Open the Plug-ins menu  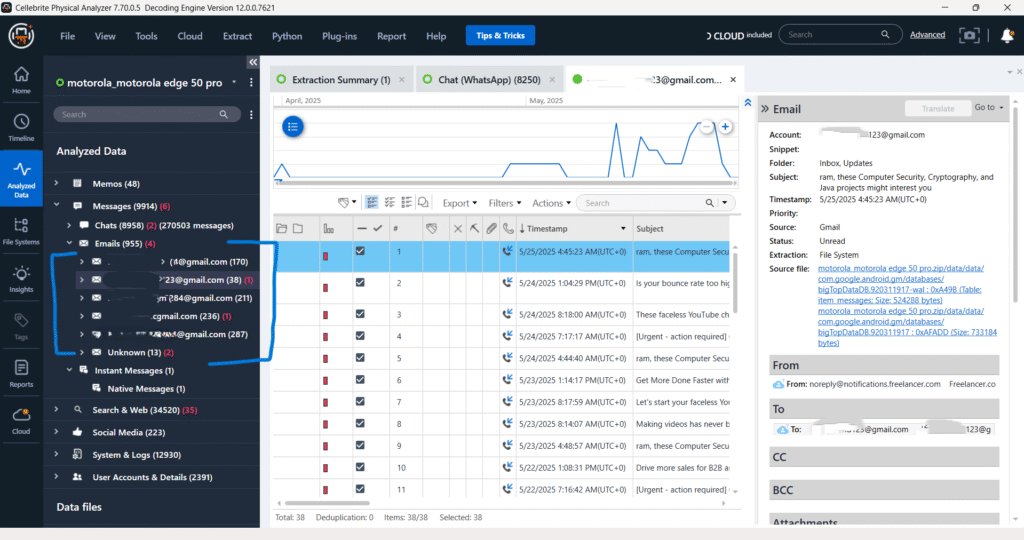pos(340,36)
